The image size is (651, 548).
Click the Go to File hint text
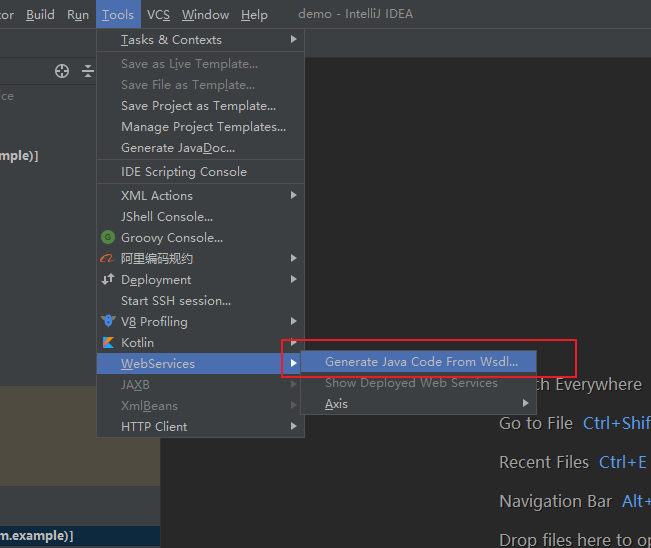536,423
